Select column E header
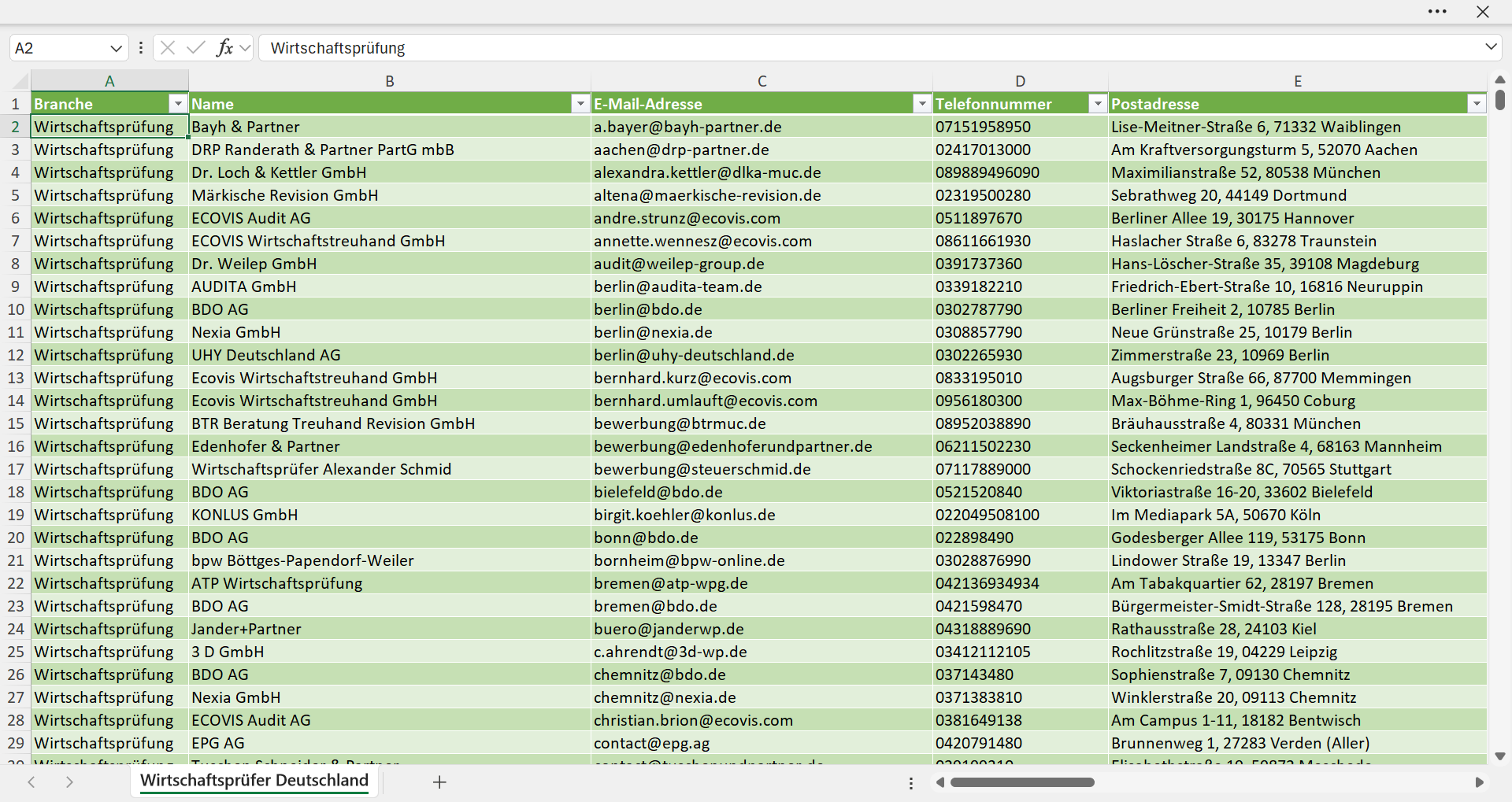This screenshot has height=802, width=1512. point(1297,81)
